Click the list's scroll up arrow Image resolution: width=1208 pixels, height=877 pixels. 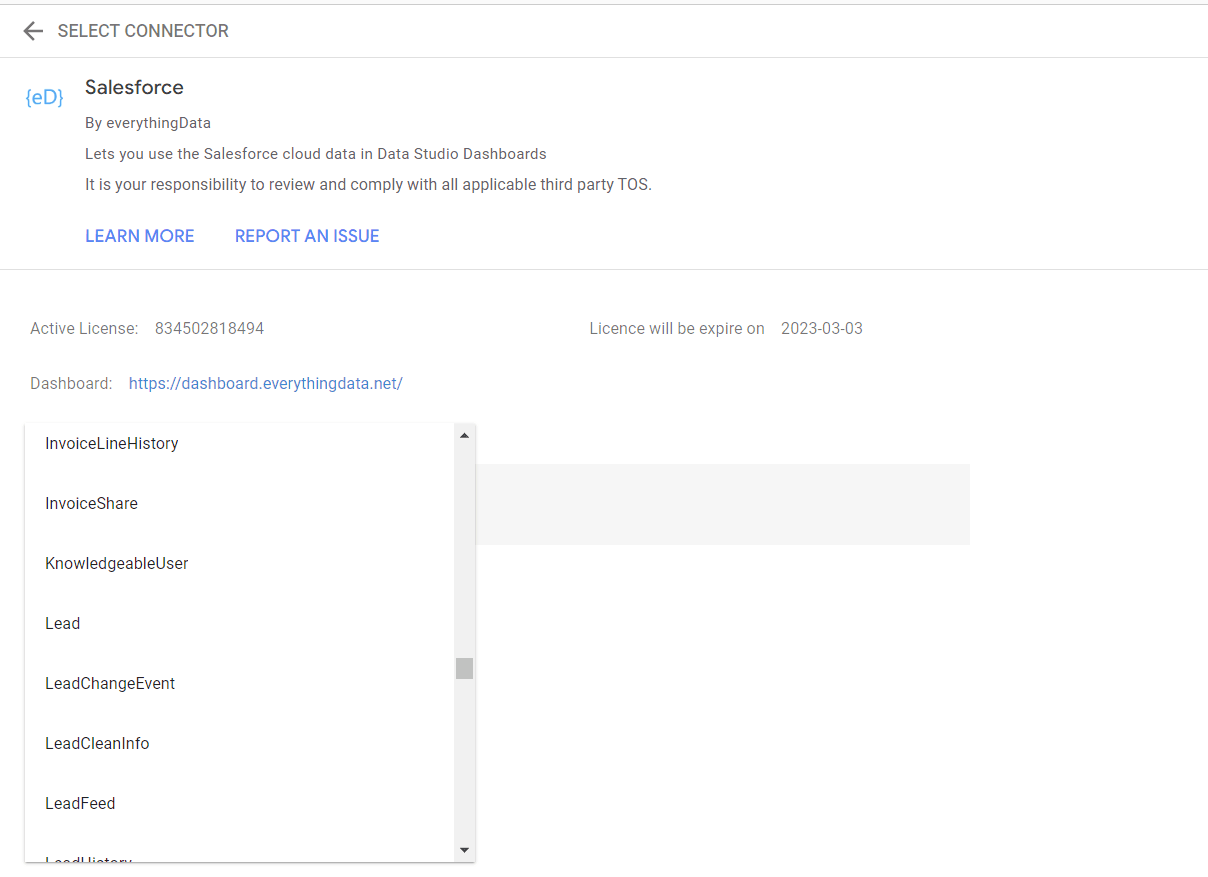point(464,435)
